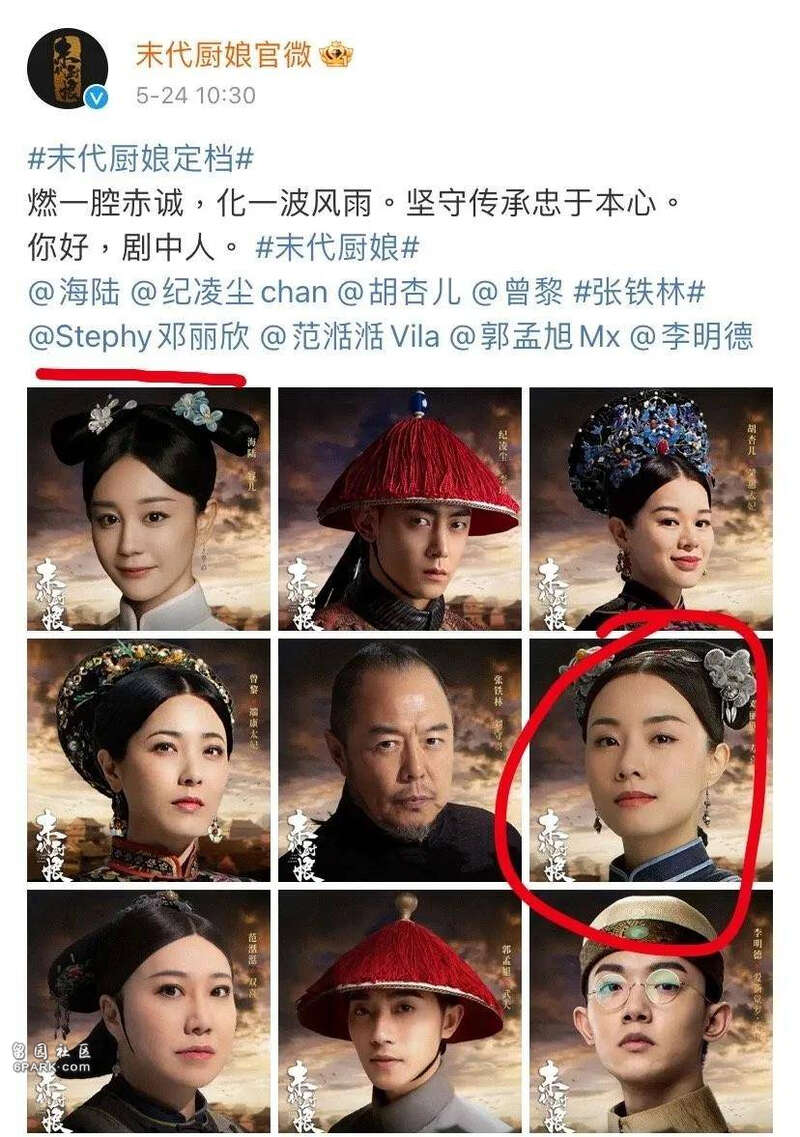This screenshot has height=1137, width=800.
Task: View poster of man wearing round glasses
Action: click(651, 1011)
